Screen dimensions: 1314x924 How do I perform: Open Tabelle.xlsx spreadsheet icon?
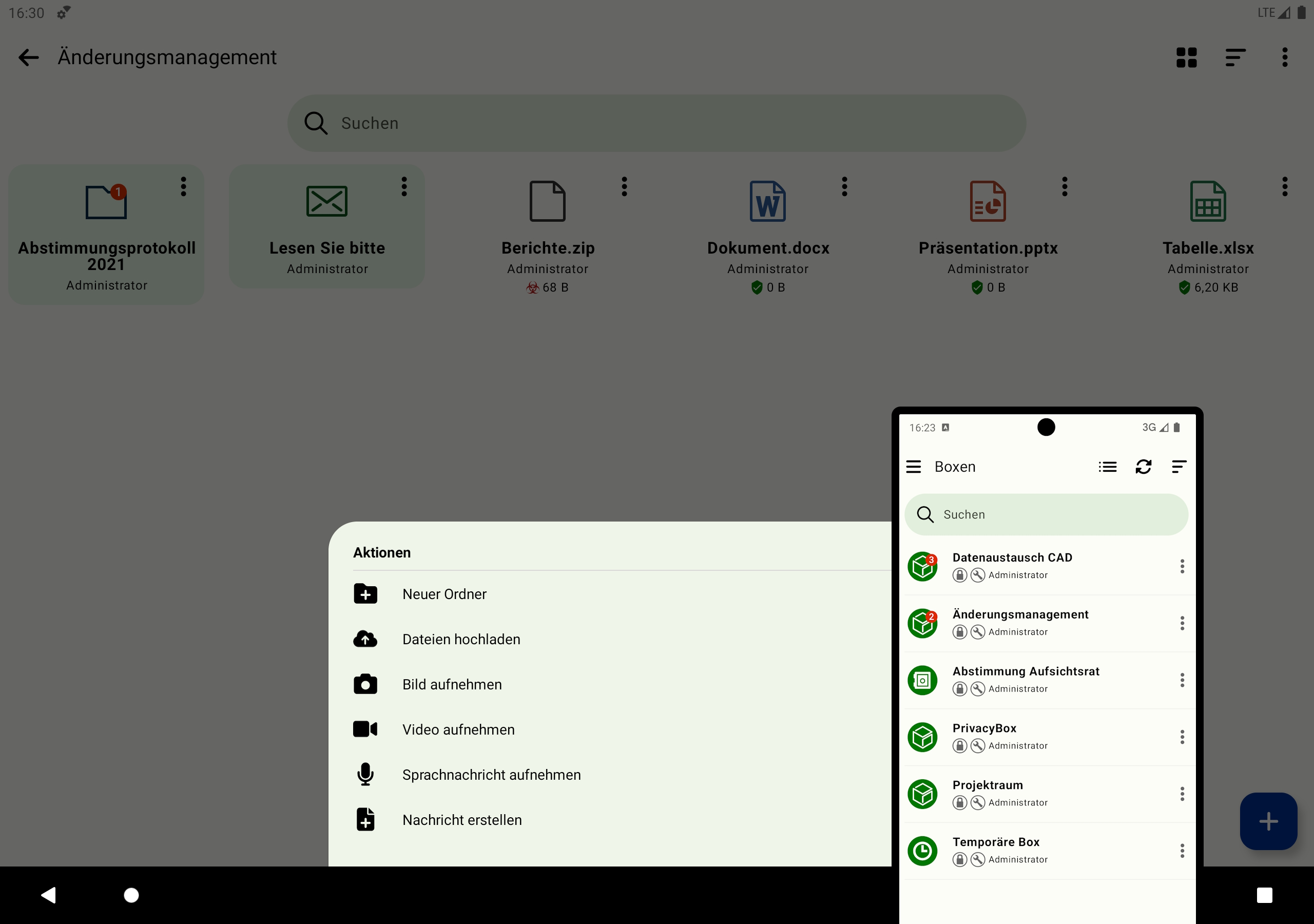(x=1208, y=201)
